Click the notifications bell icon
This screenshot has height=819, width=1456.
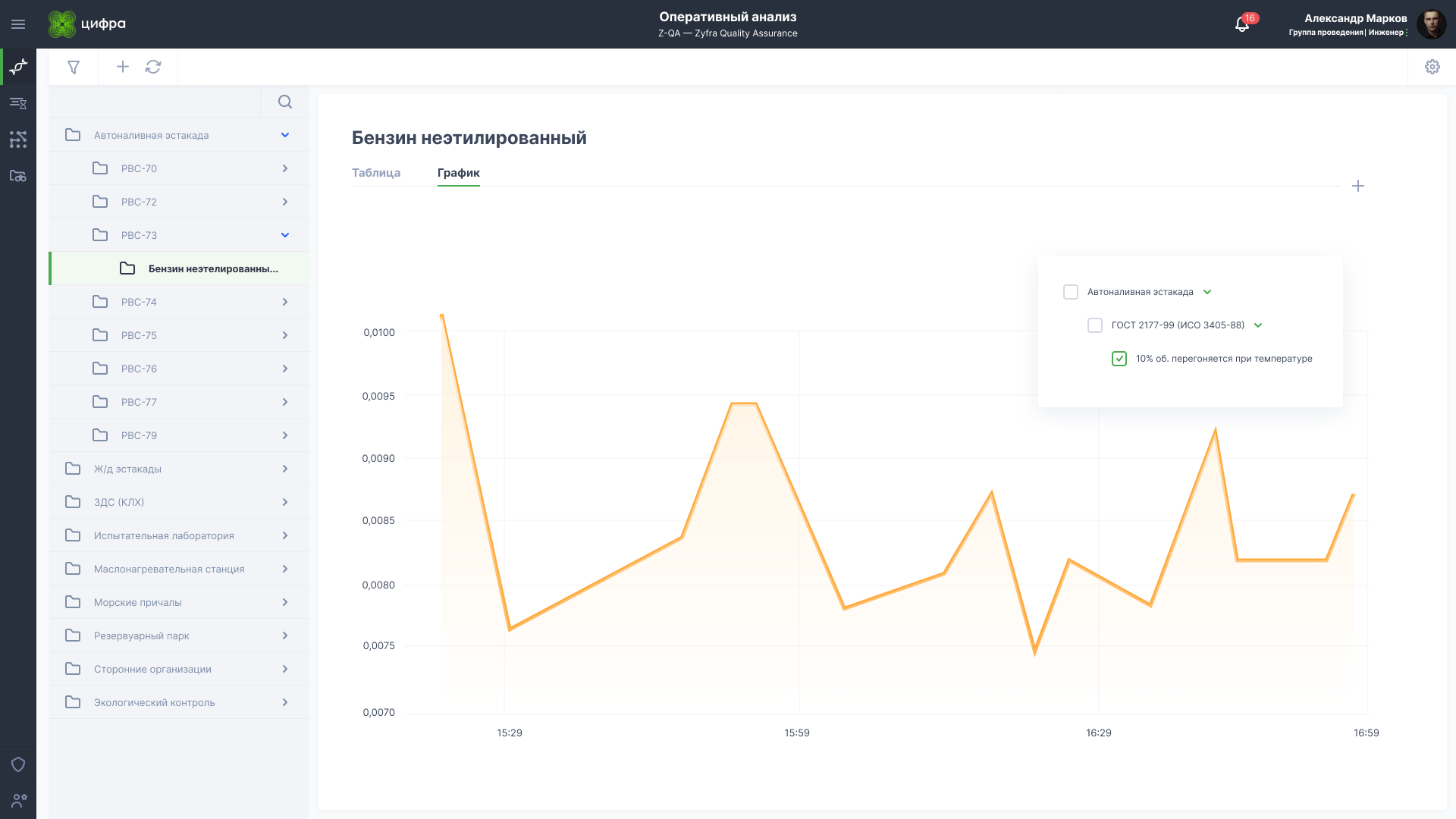pos(1241,24)
